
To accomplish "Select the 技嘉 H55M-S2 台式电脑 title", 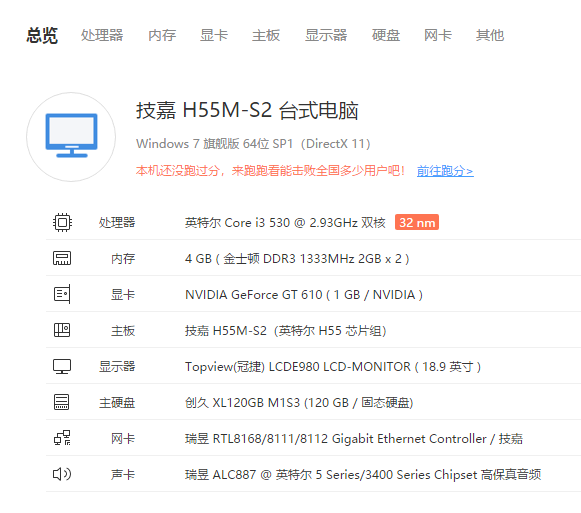I will tap(247, 110).
